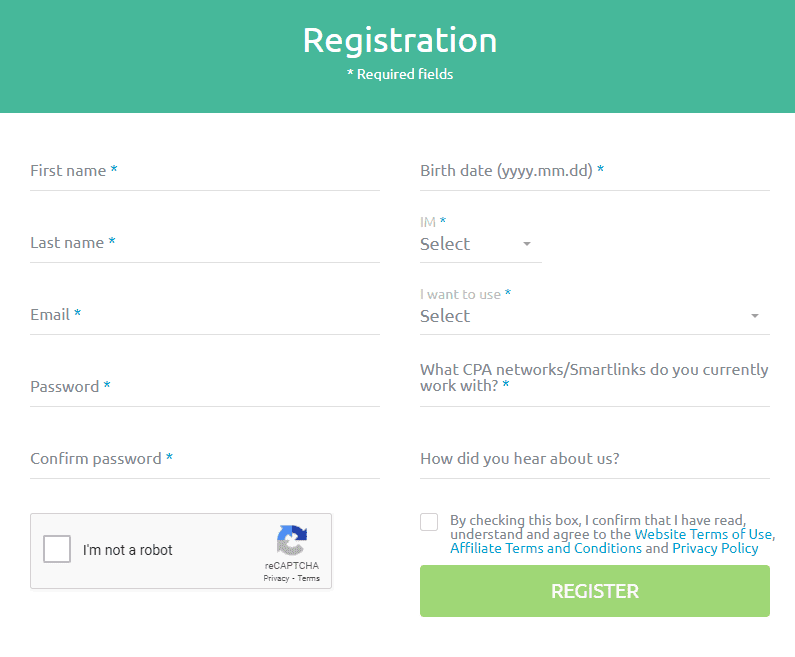
Task: Expand the I want to use dropdown
Action: [x=595, y=316]
